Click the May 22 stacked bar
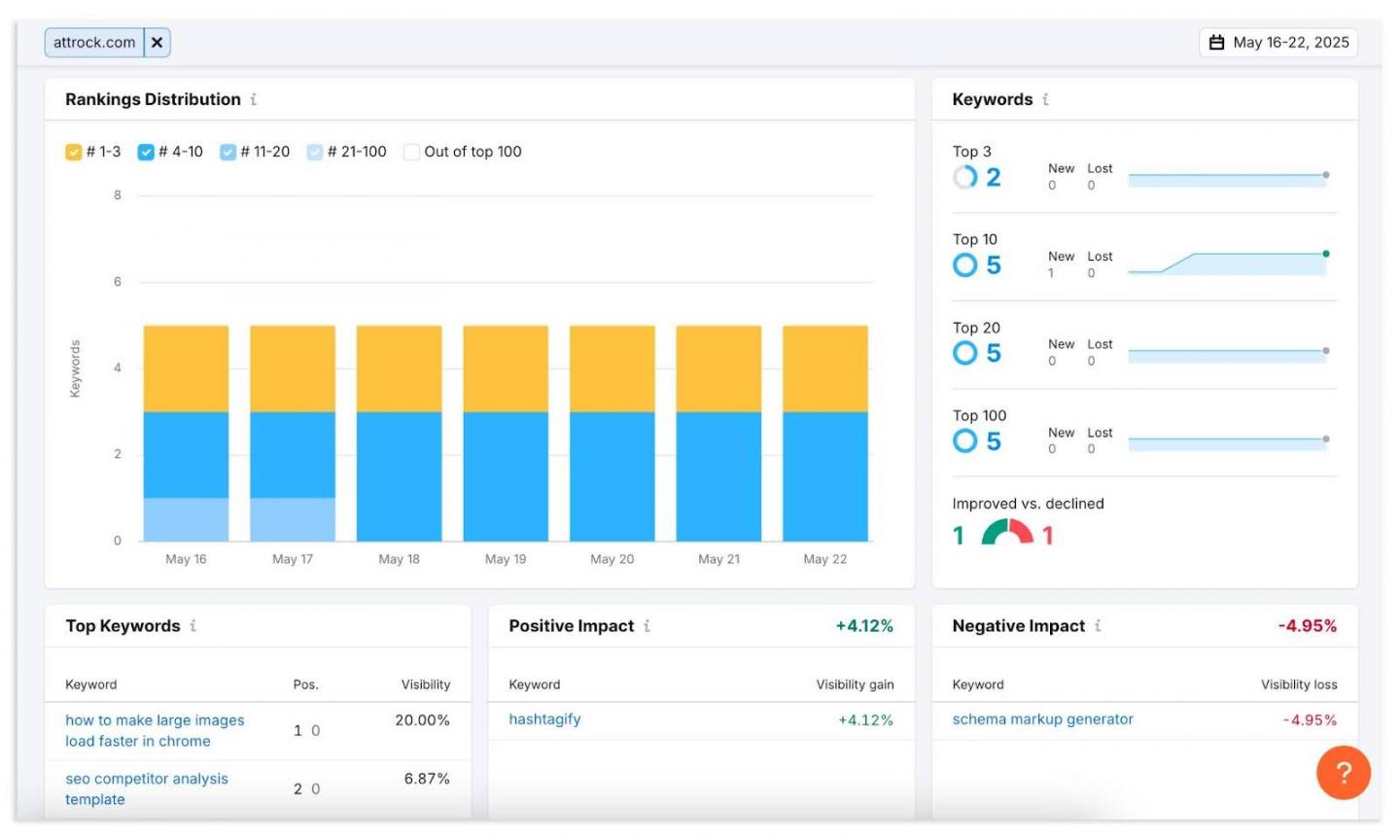 coord(825,434)
